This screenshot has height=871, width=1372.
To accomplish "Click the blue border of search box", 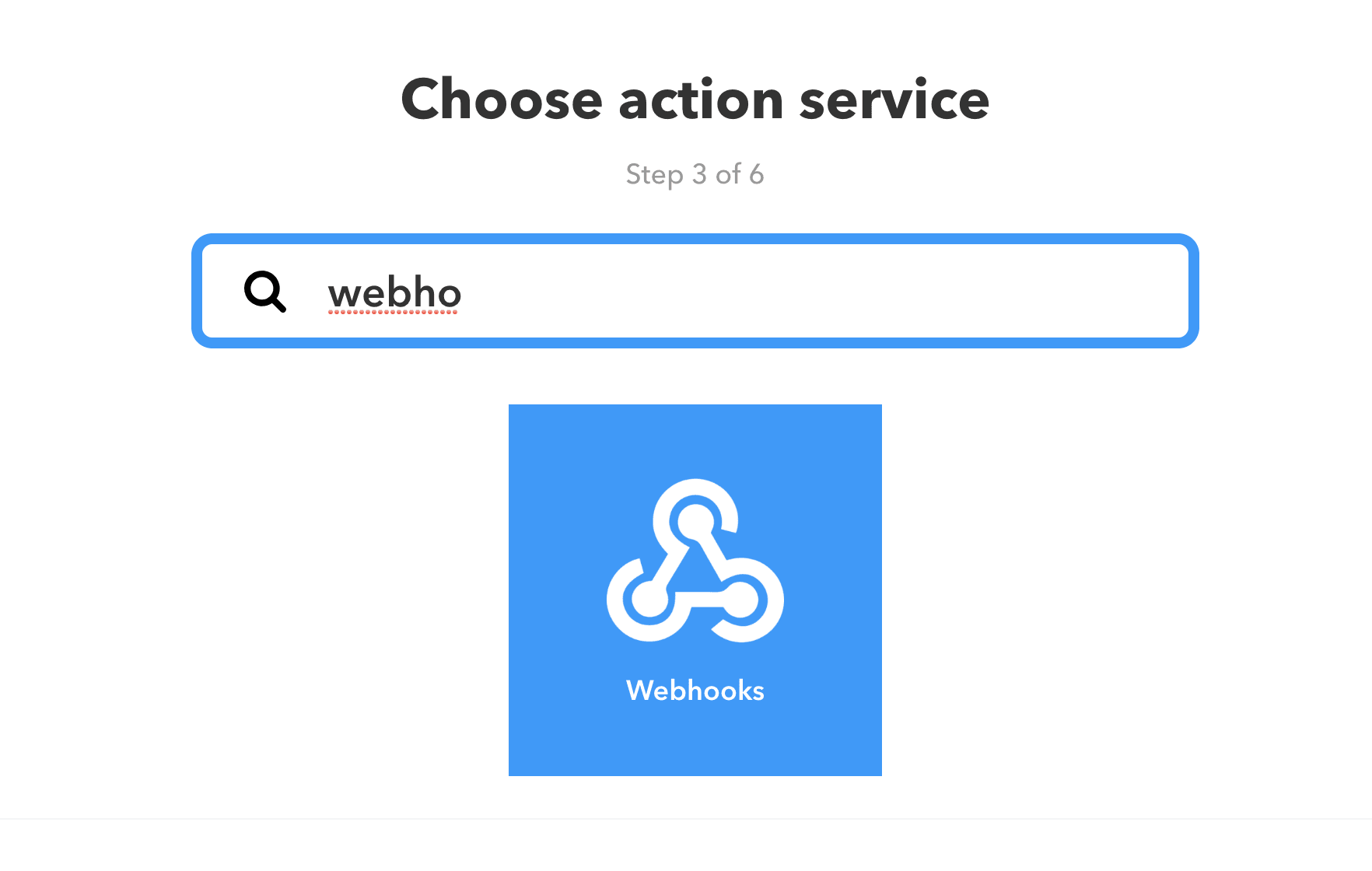I will pos(695,239).
